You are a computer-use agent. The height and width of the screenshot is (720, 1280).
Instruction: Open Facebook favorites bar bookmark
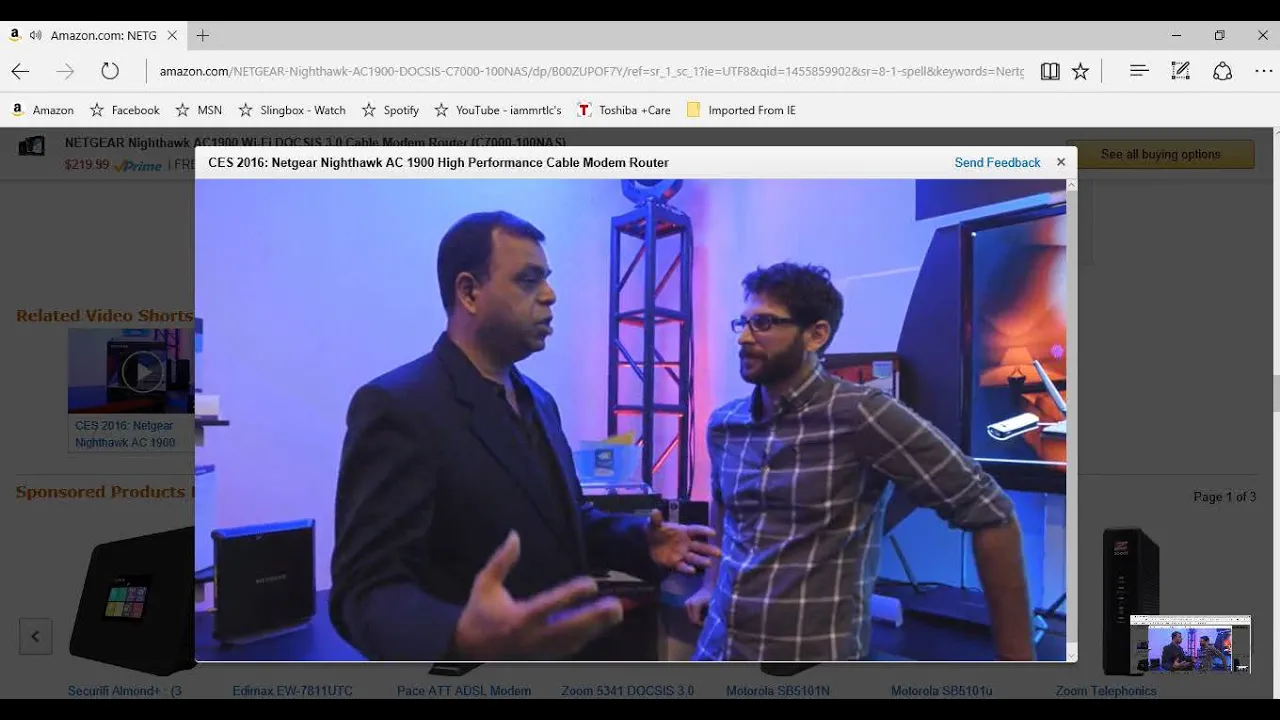point(125,110)
